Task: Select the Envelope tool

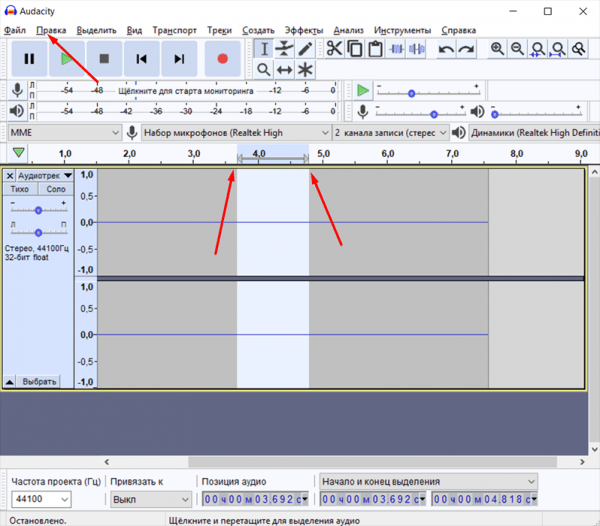Action: click(x=284, y=49)
